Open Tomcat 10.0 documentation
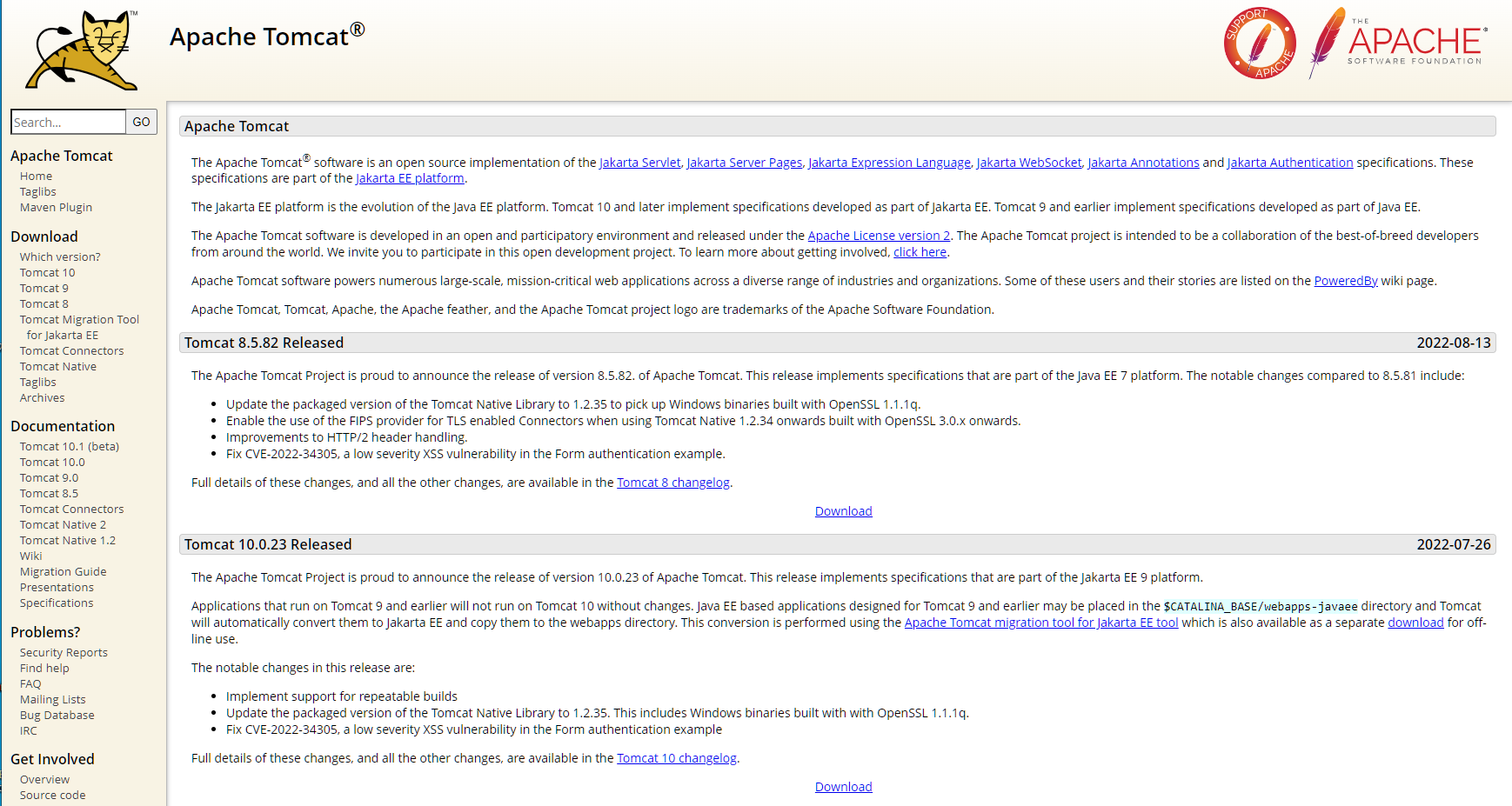Screen dimensions: 1512x806 click(x=53, y=462)
